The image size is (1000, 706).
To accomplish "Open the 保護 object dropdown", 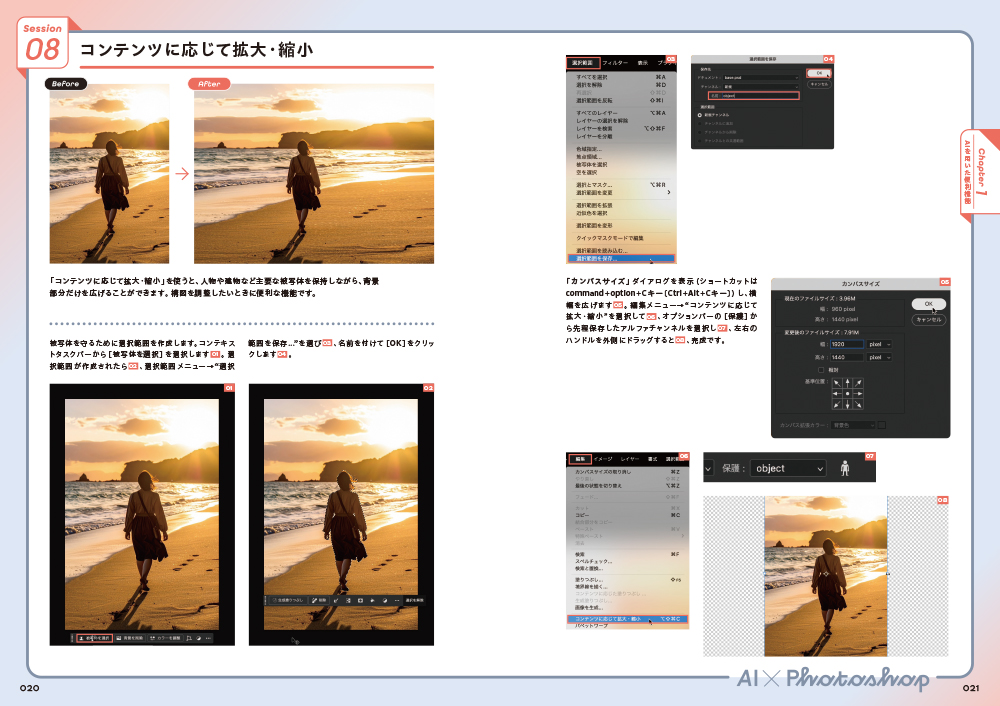I will coord(790,468).
